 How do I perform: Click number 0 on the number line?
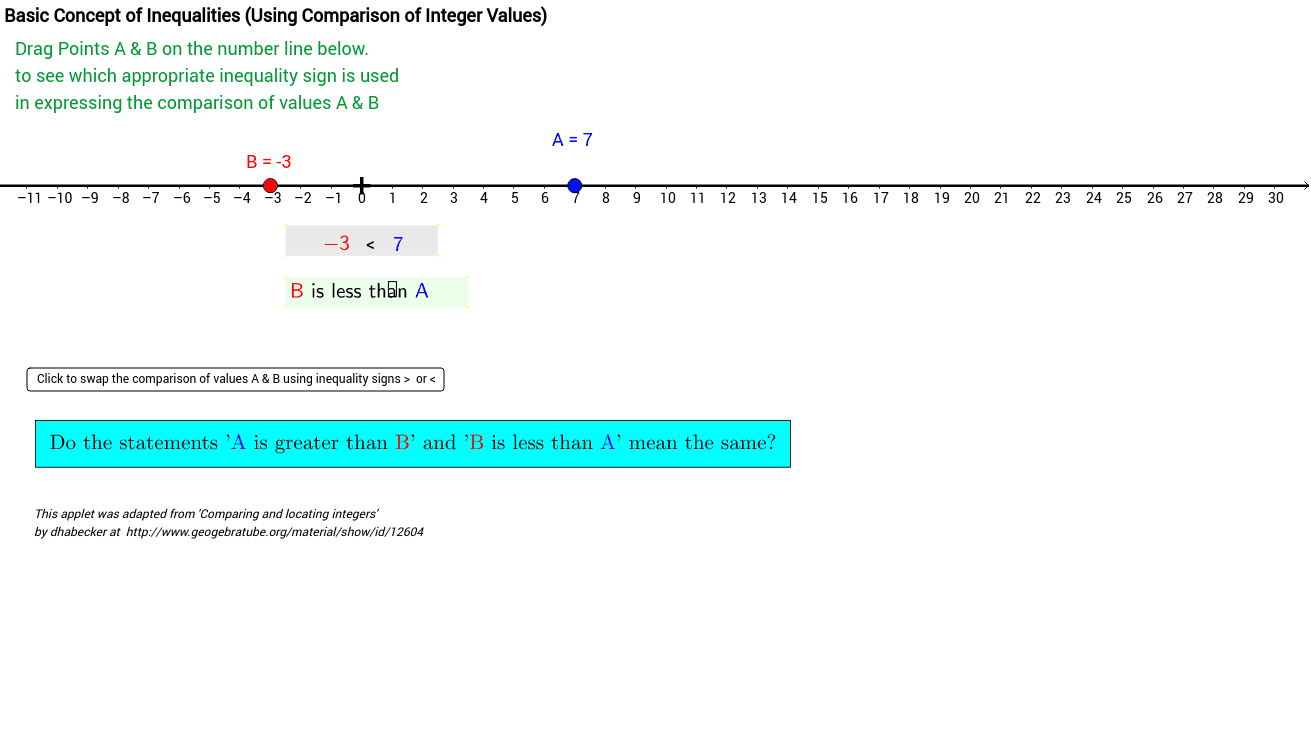[x=362, y=198]
